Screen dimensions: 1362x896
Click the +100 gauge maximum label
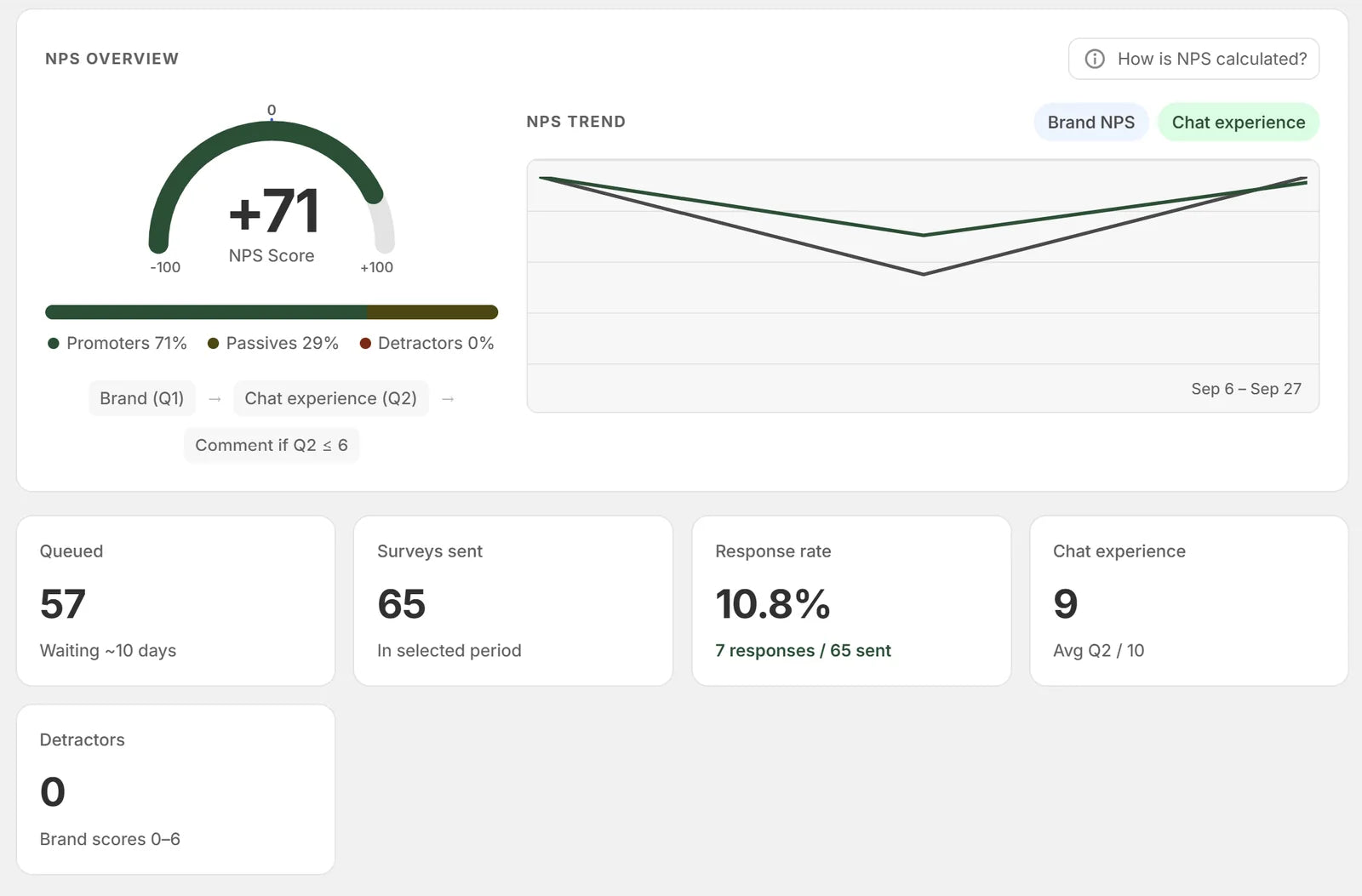[x=376, y=267]
